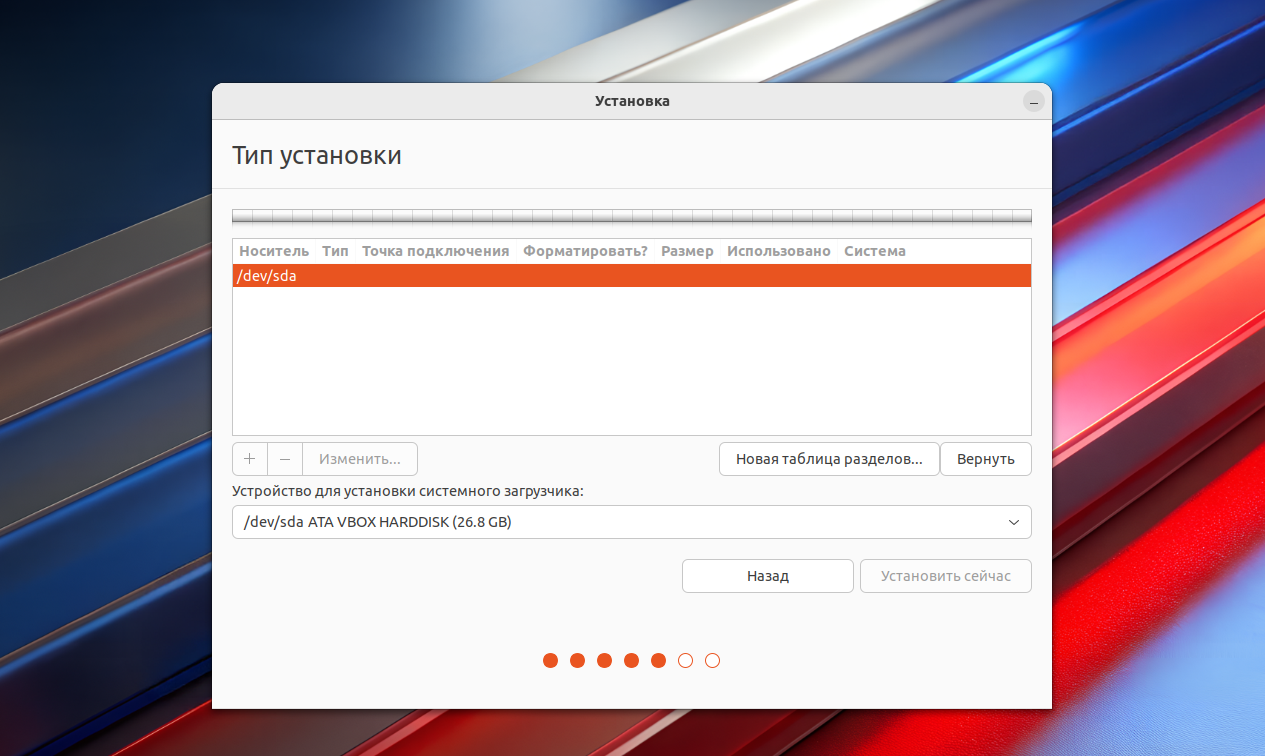Click the minus button to remove partition
The image size is (1265, 756).
tap(285, 459)
